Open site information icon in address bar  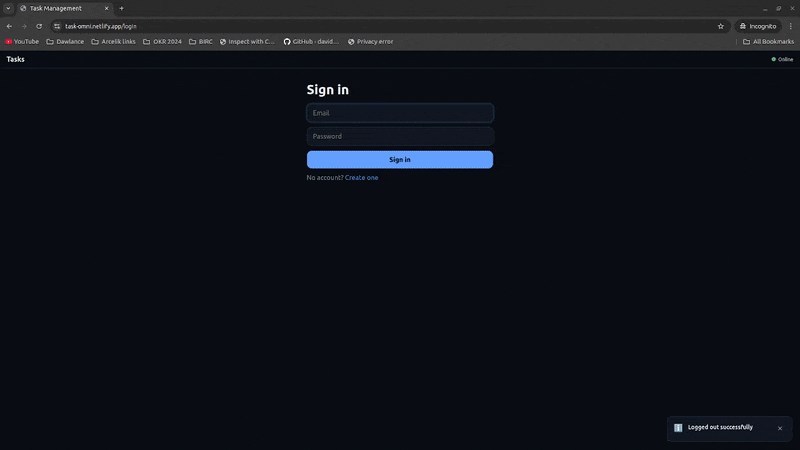(x=57, y=26)
